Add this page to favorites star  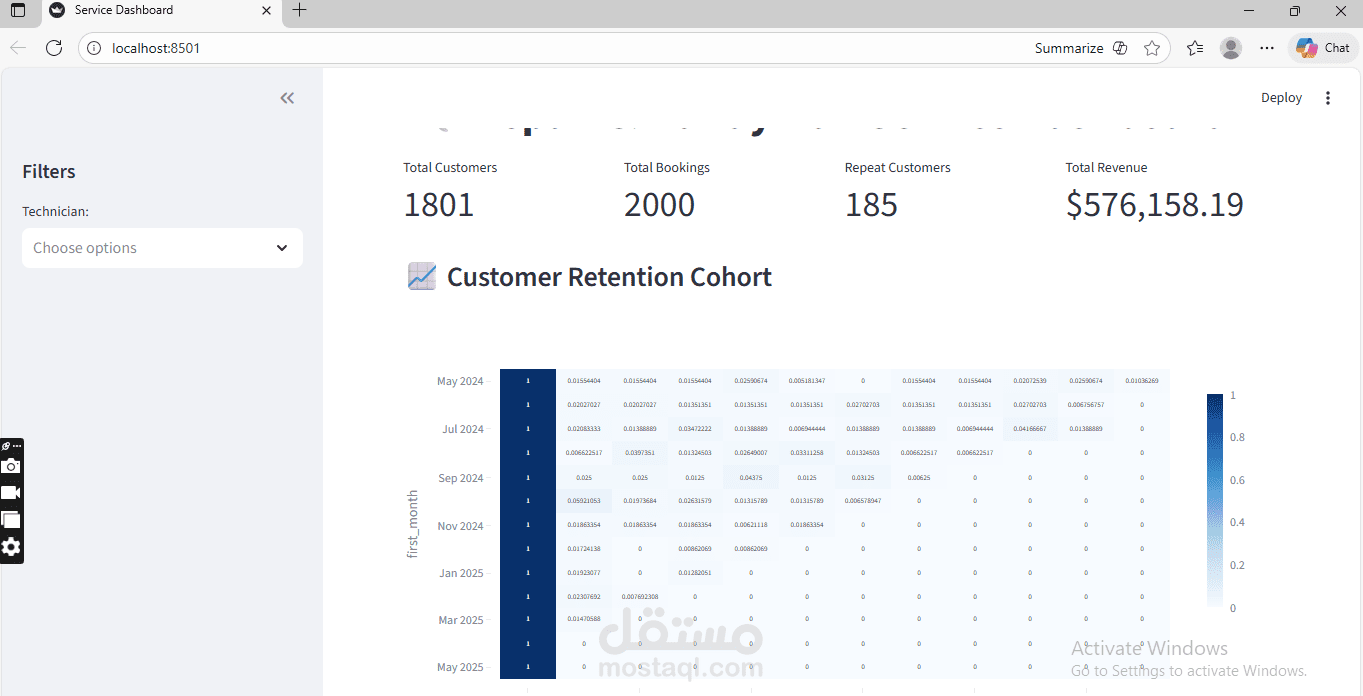(x=1152, y=48)
